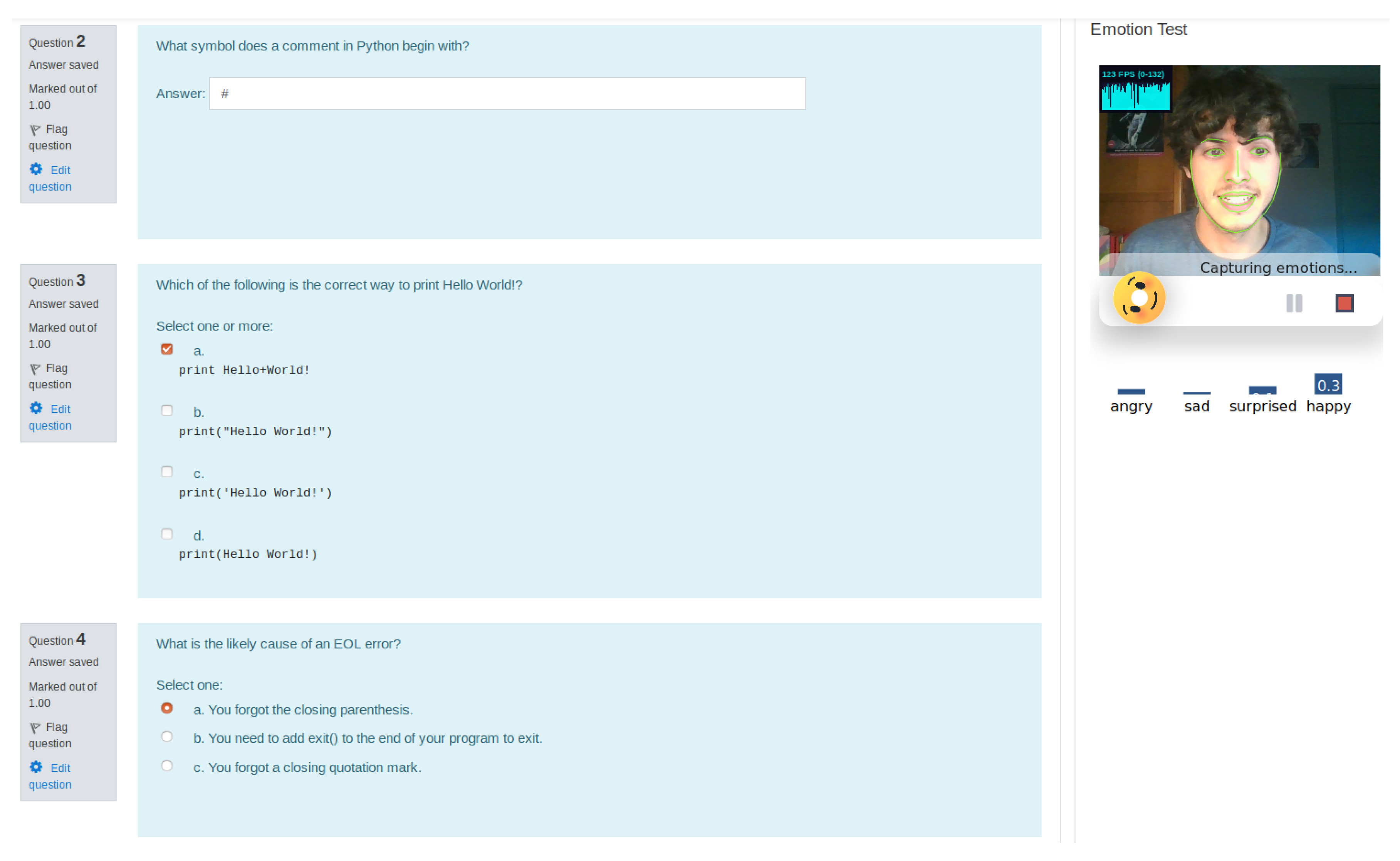The width and height of the screenshot is (1400, 861).
Task: Click the flag icon for Question 4
Action: (x=35, y=728)
